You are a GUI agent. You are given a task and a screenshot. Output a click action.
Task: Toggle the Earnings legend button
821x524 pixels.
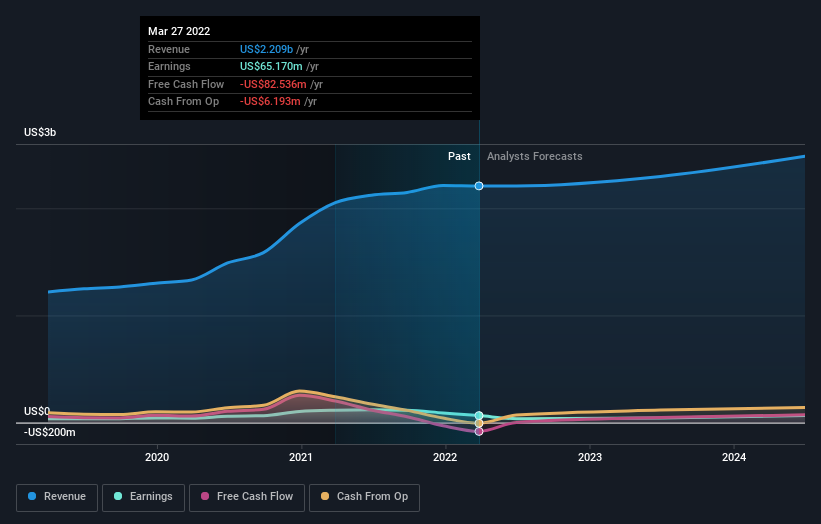[143, 497]
